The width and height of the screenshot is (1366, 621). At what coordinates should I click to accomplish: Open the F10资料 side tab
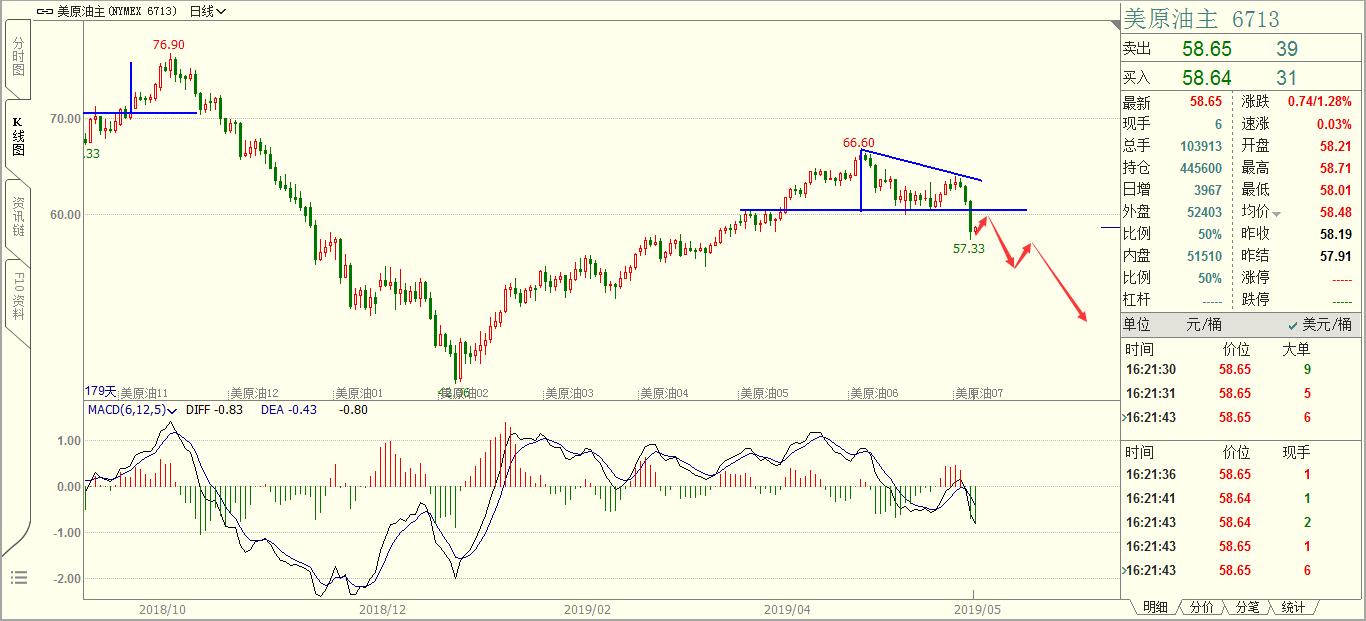(x=18, y=296)
